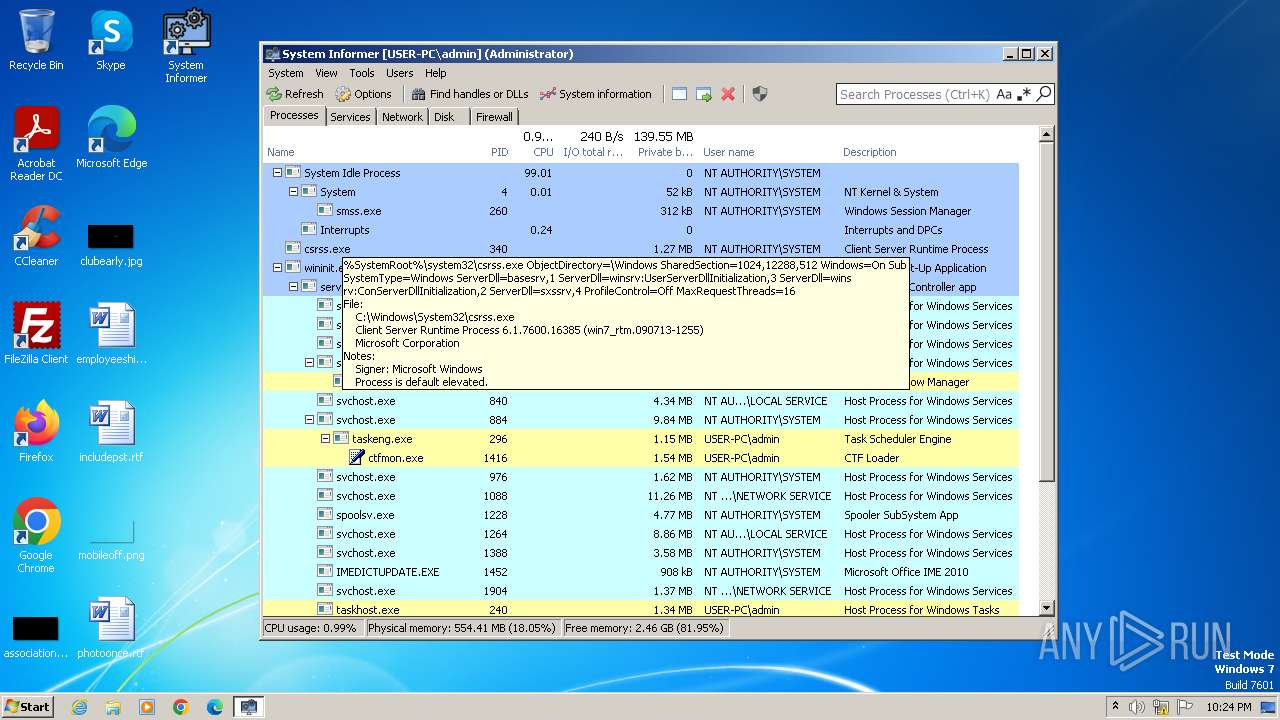Sort by Private bytes column header
This screenshot has width=1280, height=720.
tap(666, 152)
